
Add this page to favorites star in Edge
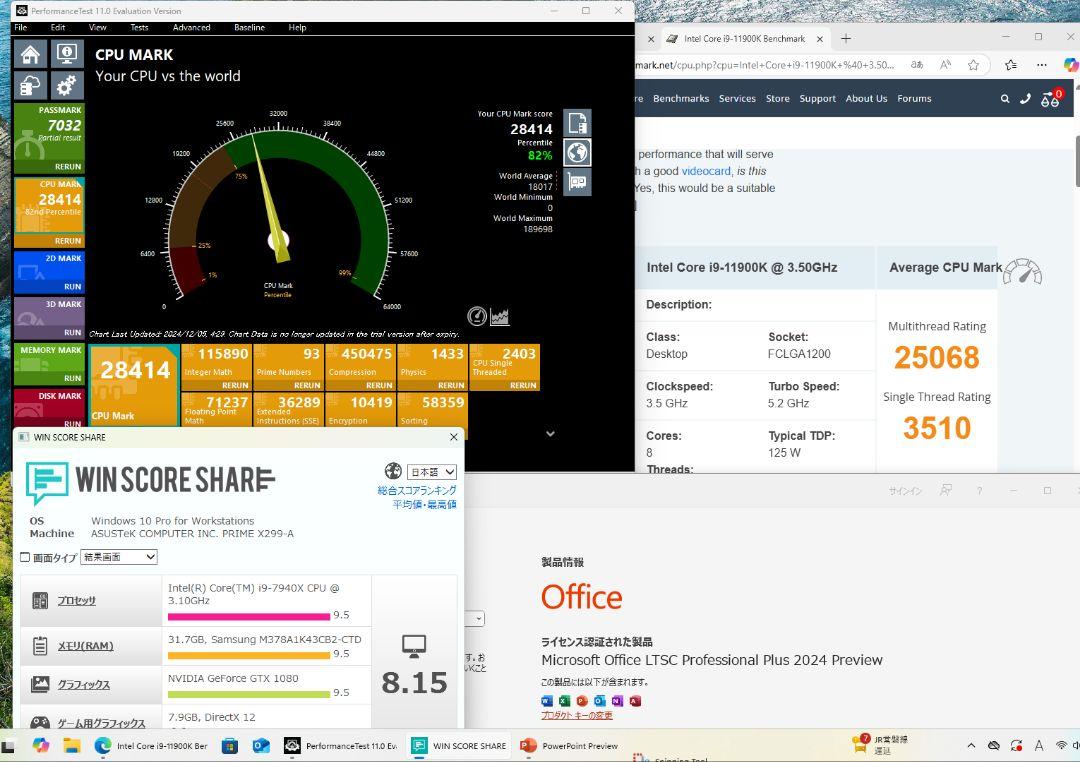(x=973, y=65)
